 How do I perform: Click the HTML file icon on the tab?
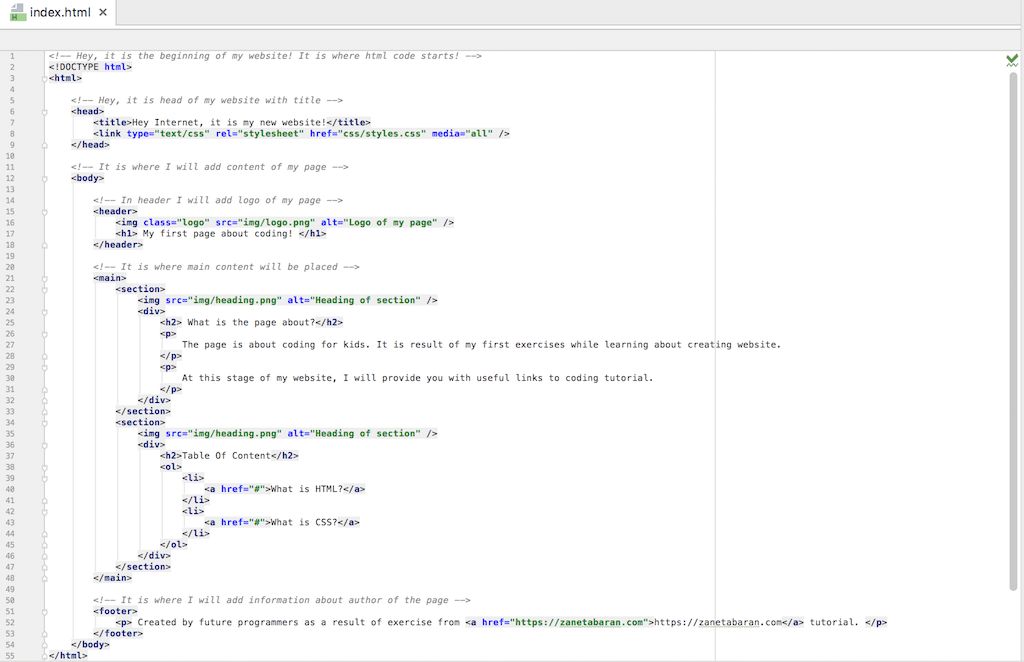click(x=18, y=12)
